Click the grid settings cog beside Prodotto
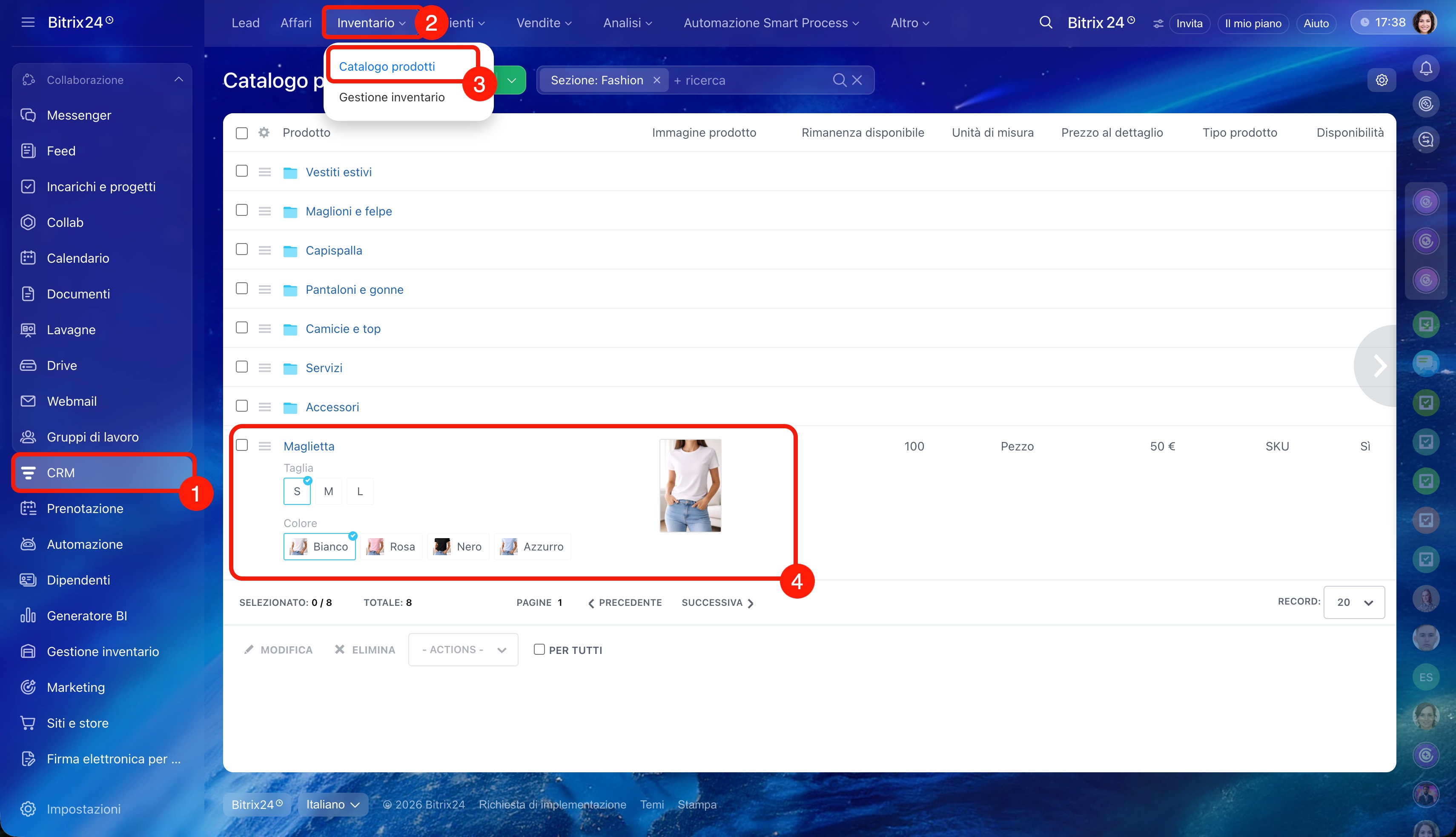This screenshot has height=837, width=1456. (264, 133)
